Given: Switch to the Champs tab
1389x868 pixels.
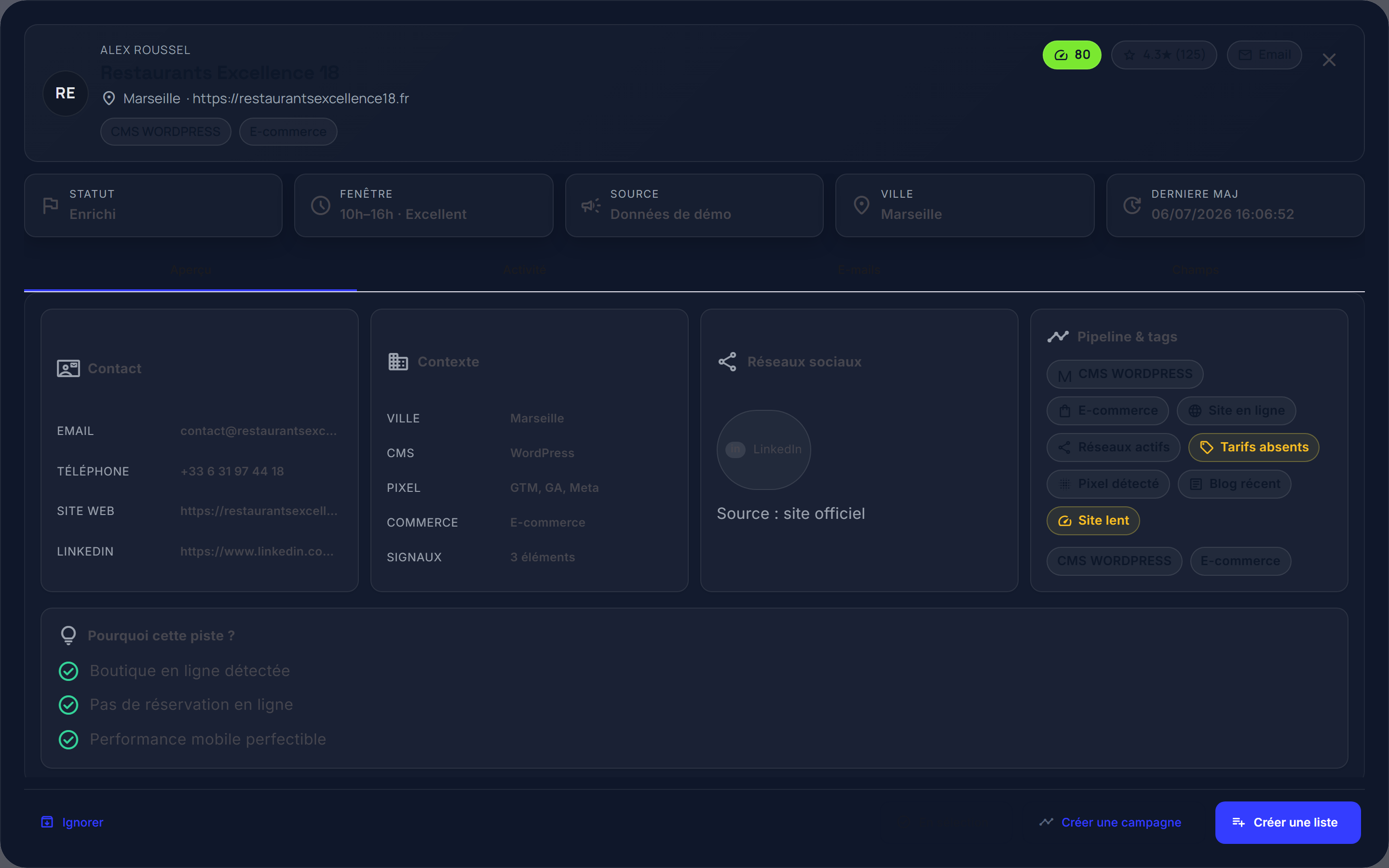Looking at the screenshot, I should (x=1195, y=270).
